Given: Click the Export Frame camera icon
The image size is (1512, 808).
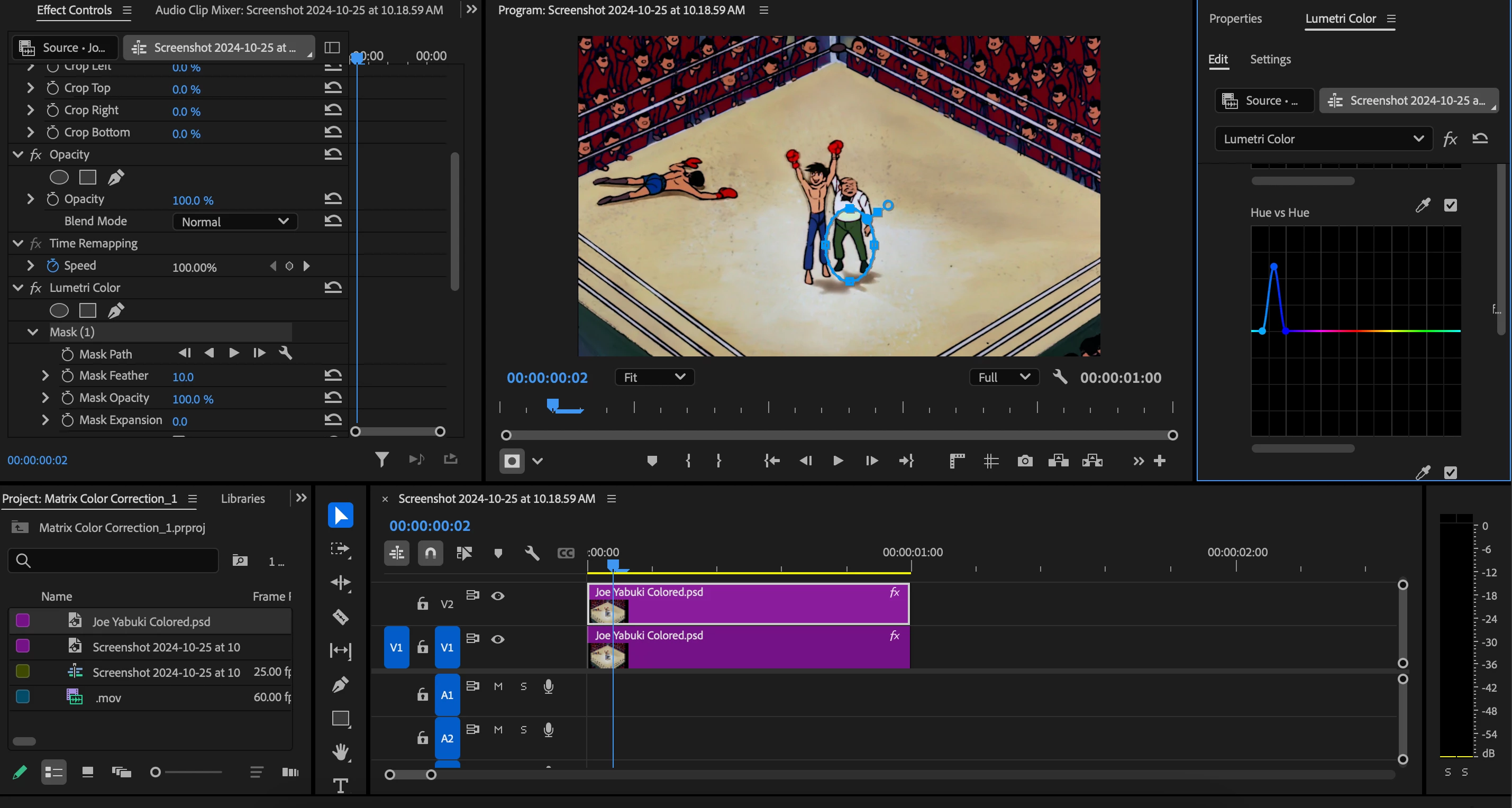Looking at the screenshot, I should pyautogui.click(x=1025, y=461).
